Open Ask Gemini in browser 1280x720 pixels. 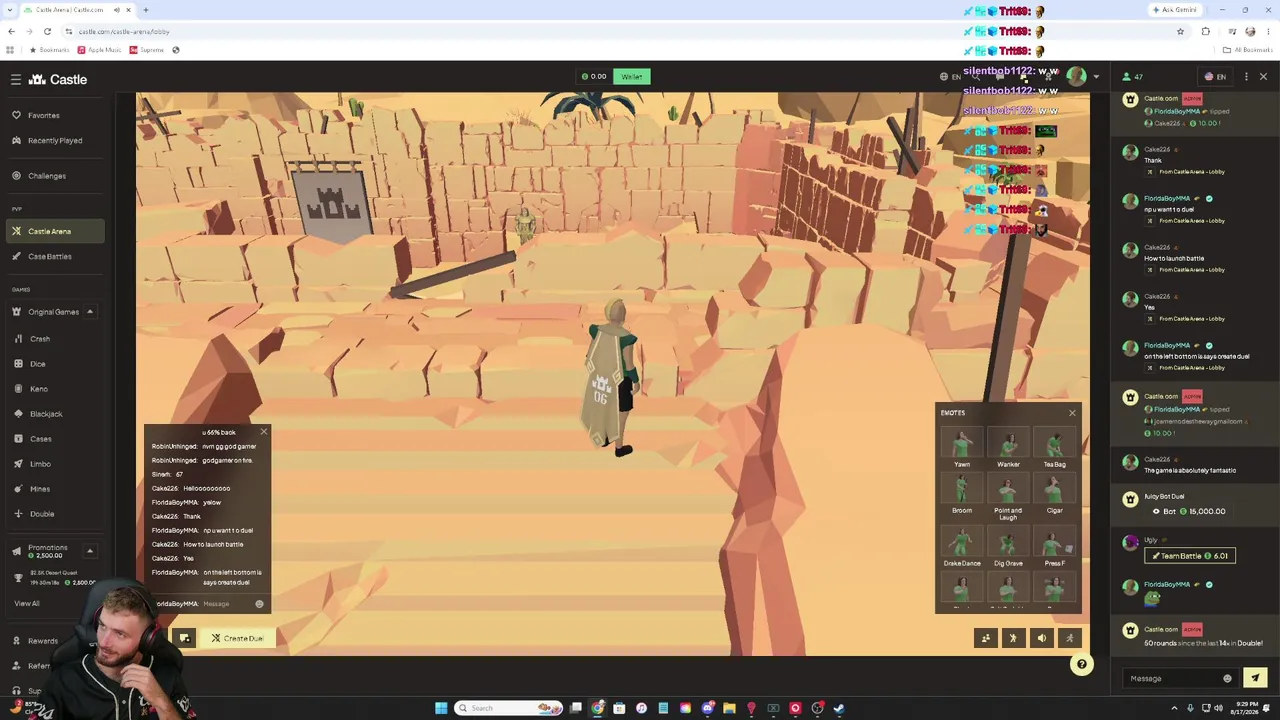tap(1175, 10)
